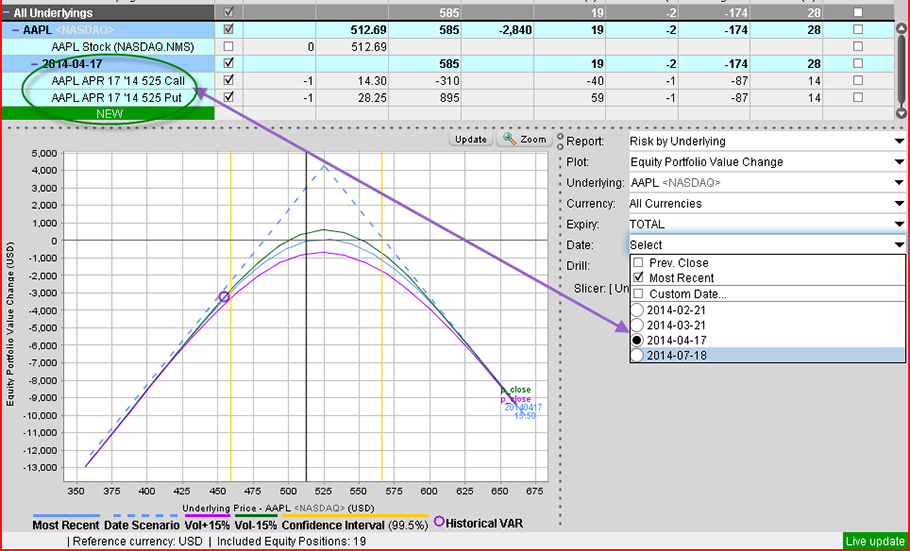
Task: Collapse the All Underlyings tree node
Action: click(x=6, y=13)
